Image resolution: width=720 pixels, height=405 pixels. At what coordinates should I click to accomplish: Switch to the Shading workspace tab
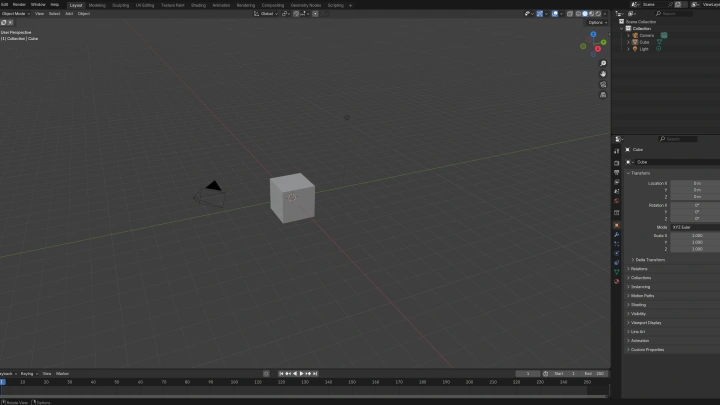[x=198, y=6]
